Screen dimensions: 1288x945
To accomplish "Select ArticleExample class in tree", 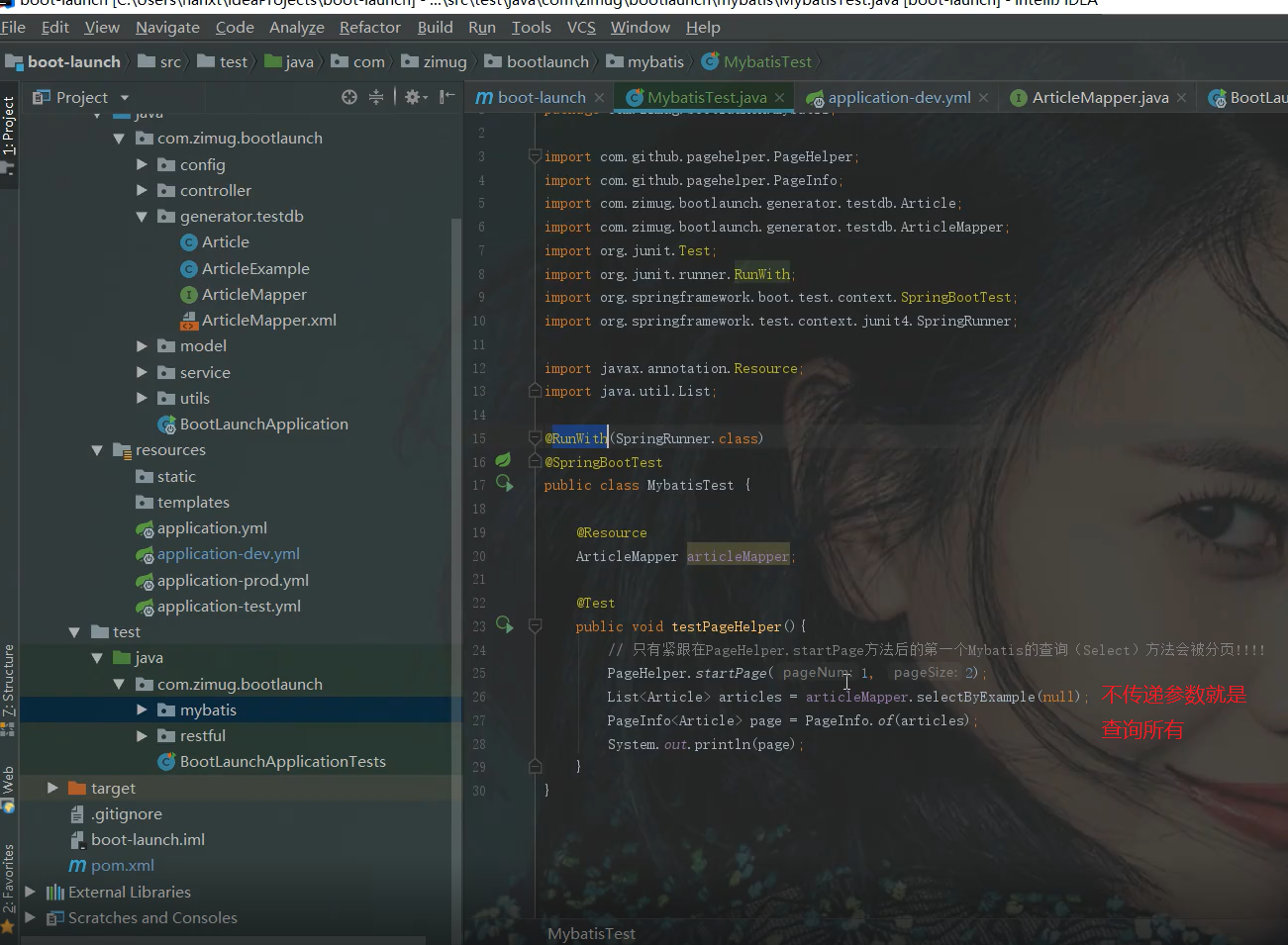I will point(245,269).
